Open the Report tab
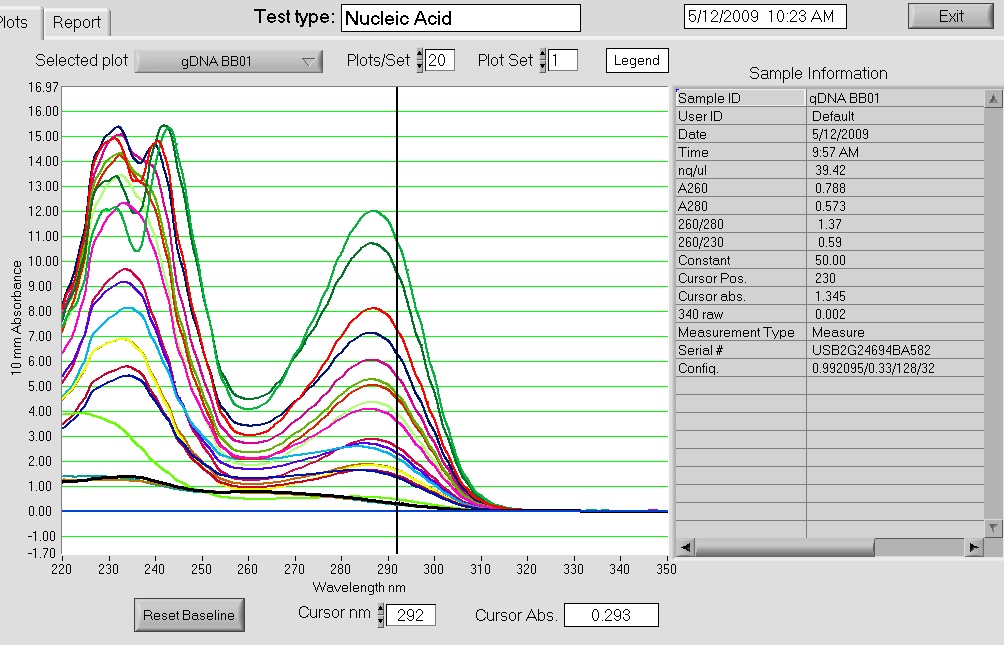The height and width of the screenshot is (645, 1004). [x=76, y=22]
